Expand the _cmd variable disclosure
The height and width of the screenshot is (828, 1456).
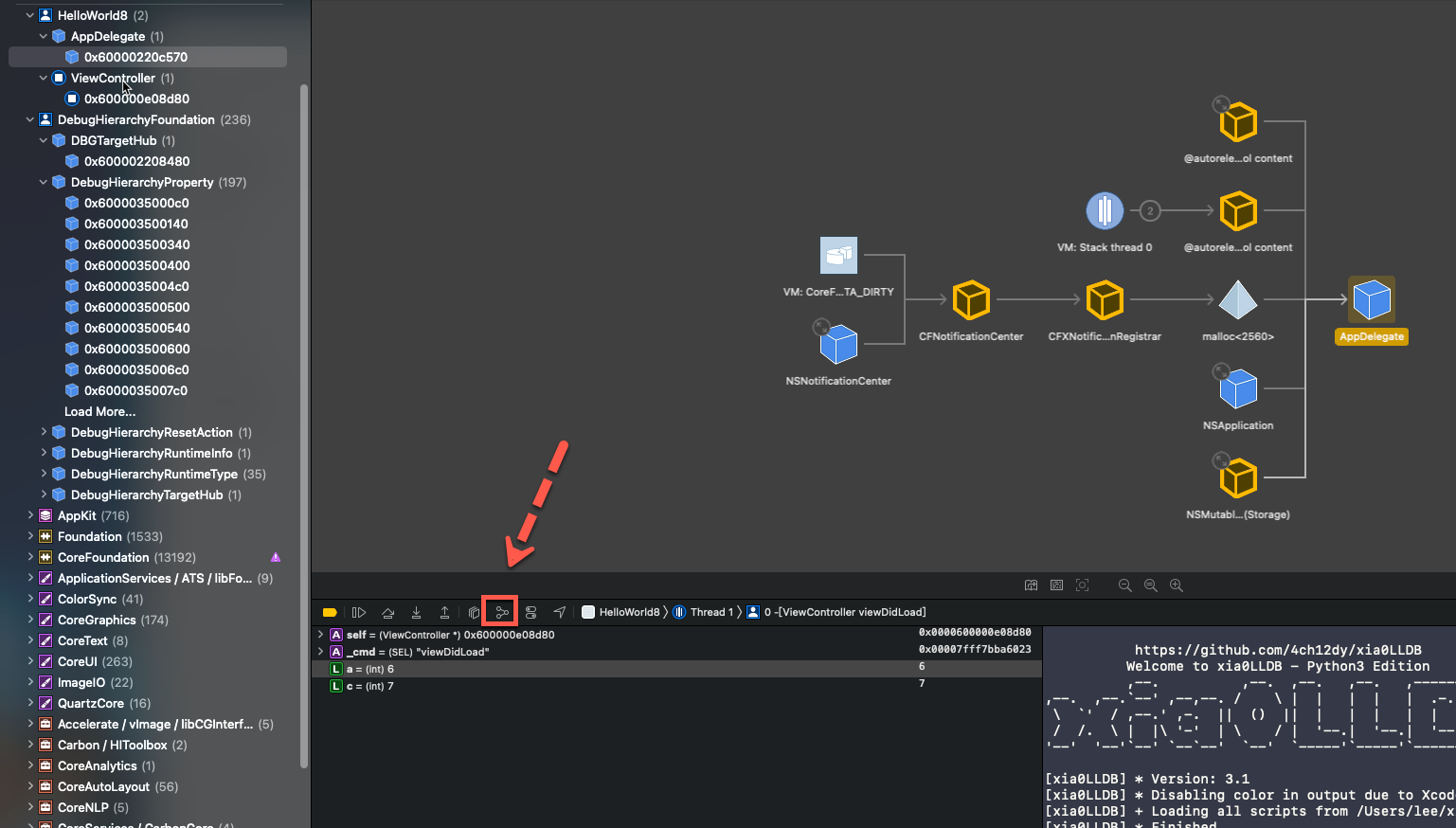click(320, 652)
